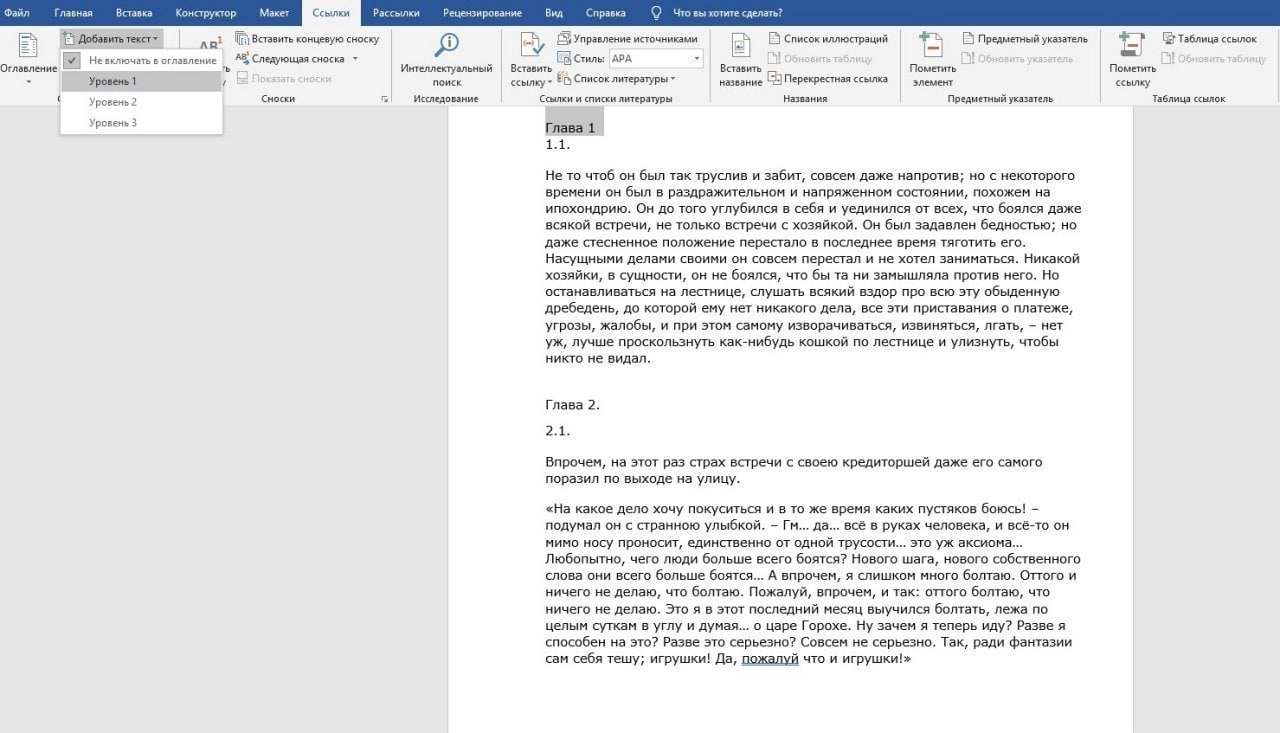Choose Уровень 2 from the menu
Screen dimensions: 1280x733
141,102
